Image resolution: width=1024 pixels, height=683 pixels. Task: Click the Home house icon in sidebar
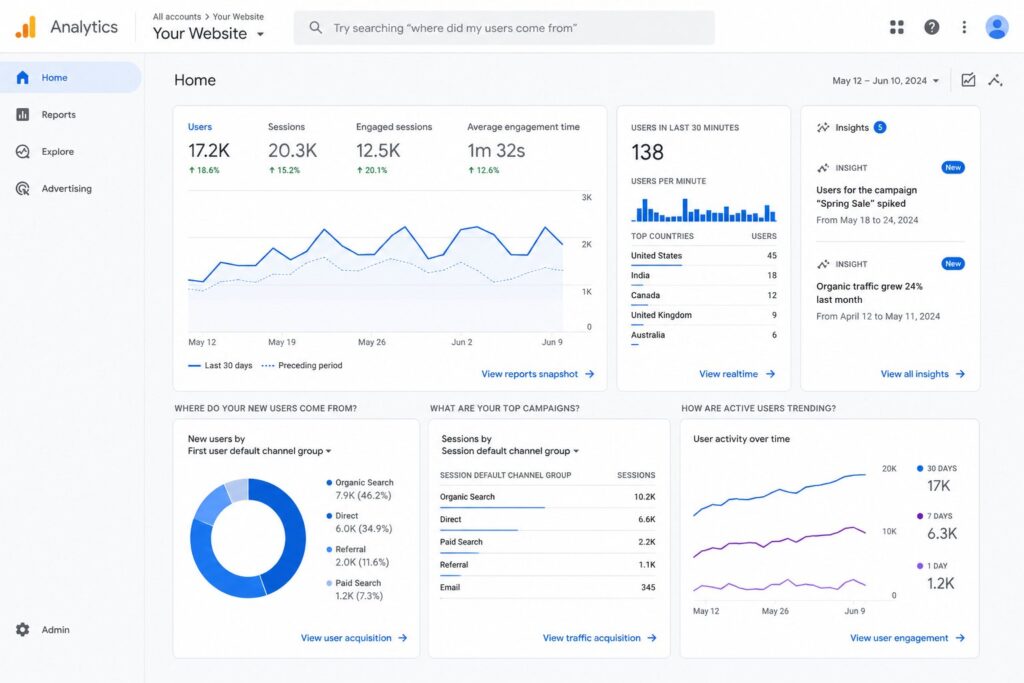[22, 77]
